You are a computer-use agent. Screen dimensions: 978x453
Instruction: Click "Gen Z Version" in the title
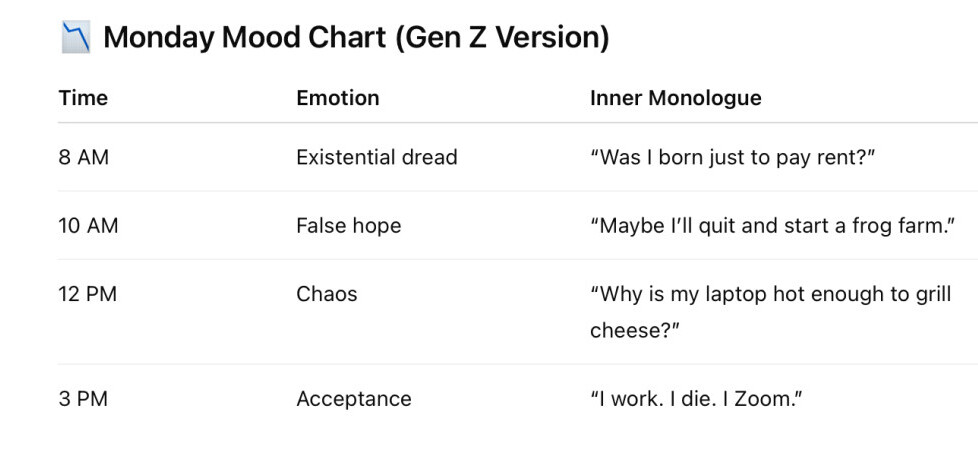(502, 38)
